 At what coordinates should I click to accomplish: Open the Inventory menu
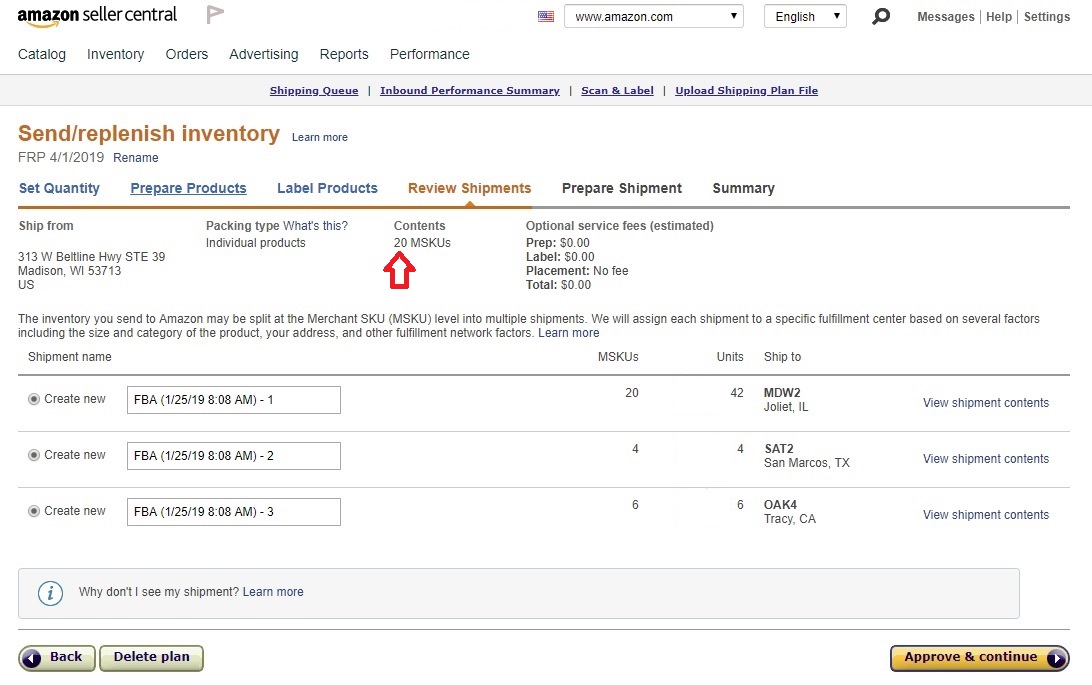coord(116,54)
